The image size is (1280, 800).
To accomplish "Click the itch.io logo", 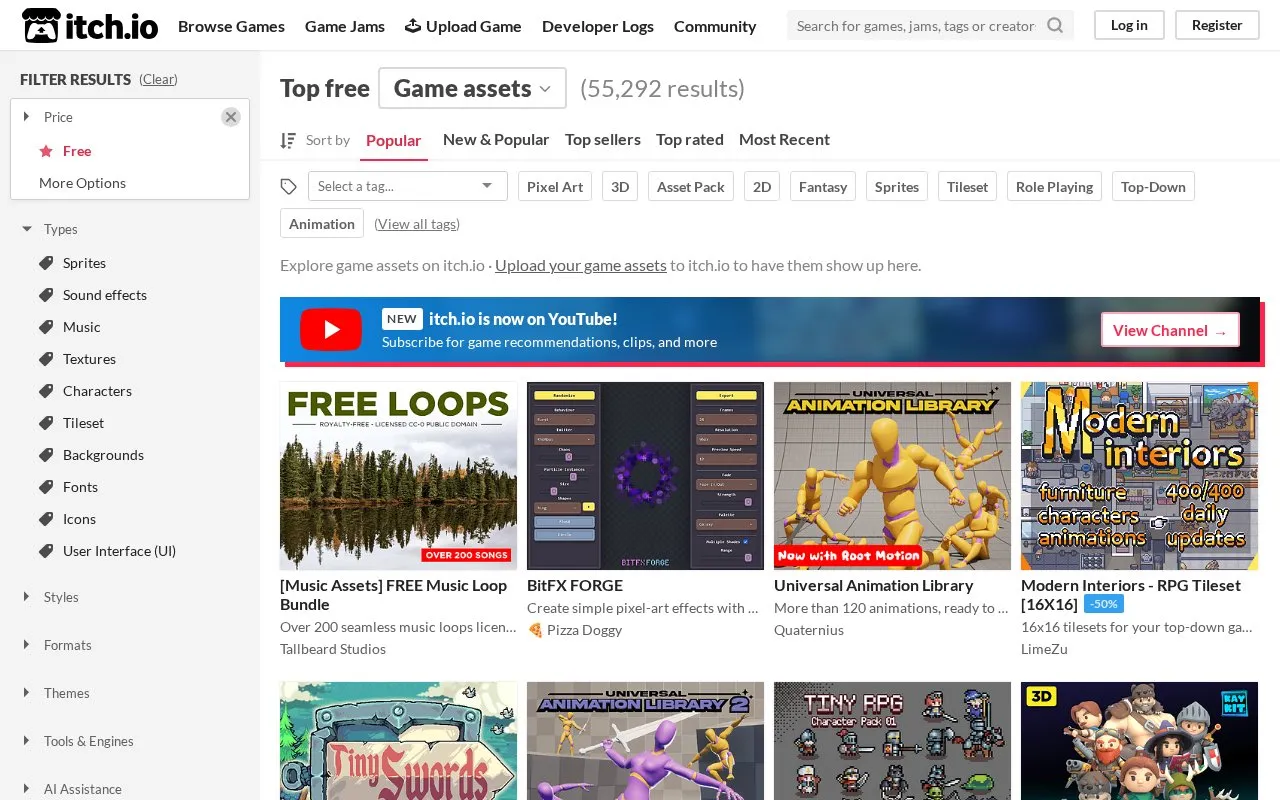I will tap(90, 26).
